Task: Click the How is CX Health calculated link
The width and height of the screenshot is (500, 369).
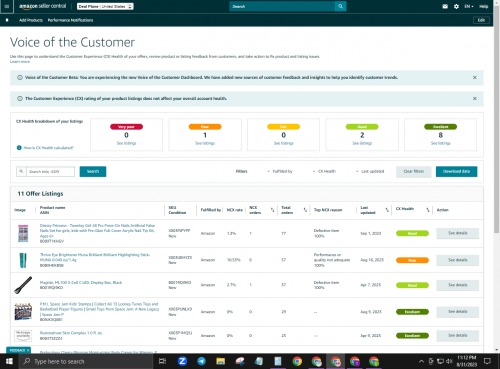Action: (x=48, y=148)
